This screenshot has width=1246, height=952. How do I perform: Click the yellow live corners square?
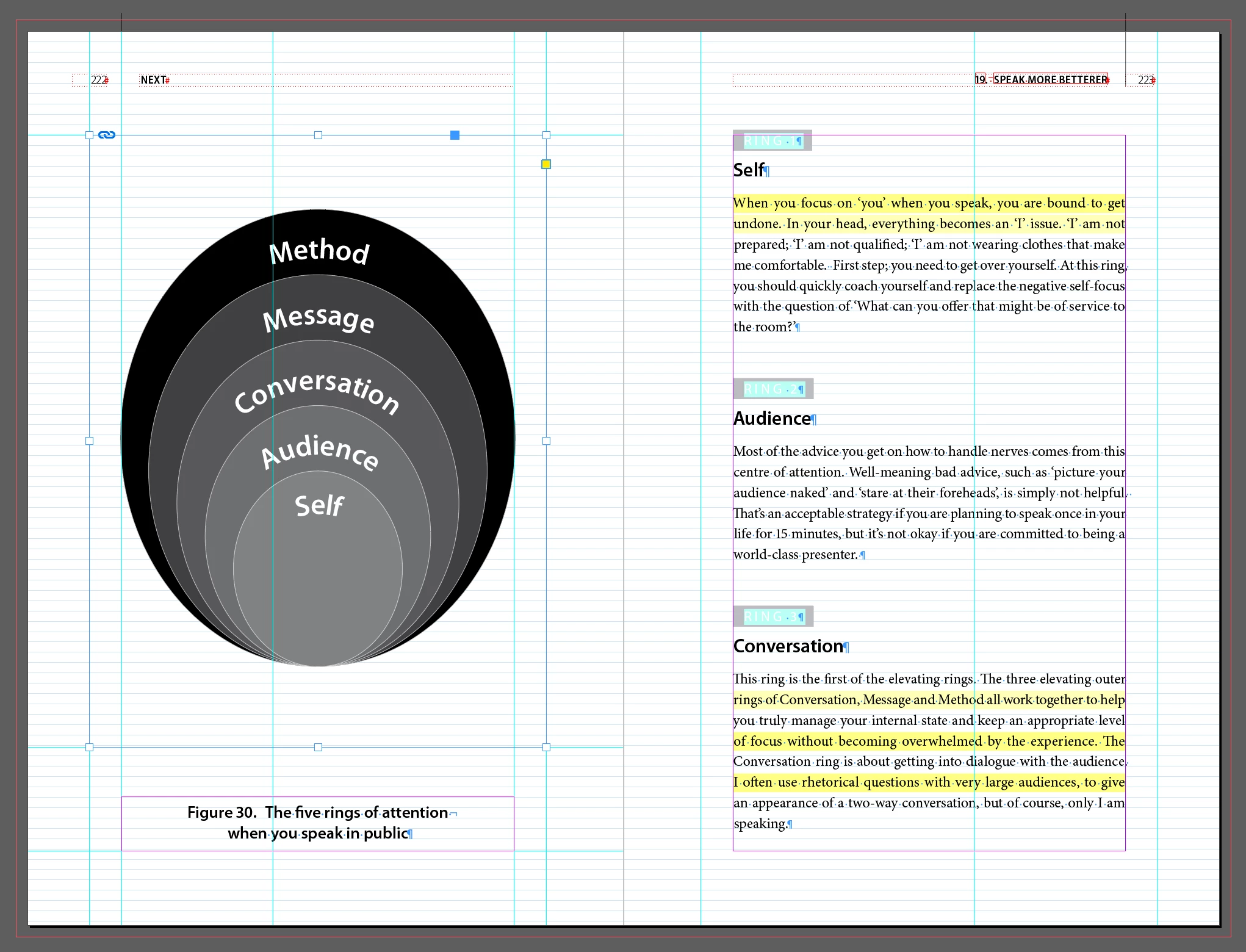click(x=546, y=164)
